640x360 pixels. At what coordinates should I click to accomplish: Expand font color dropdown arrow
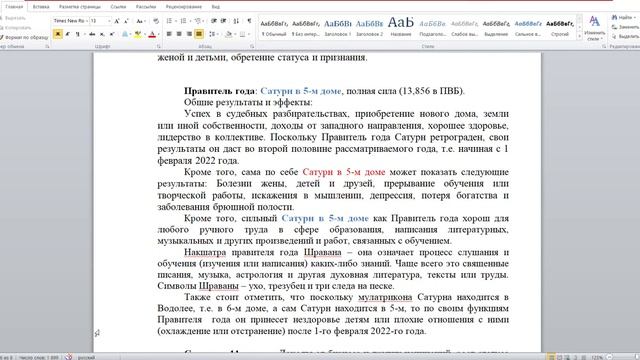pos(158,34)
